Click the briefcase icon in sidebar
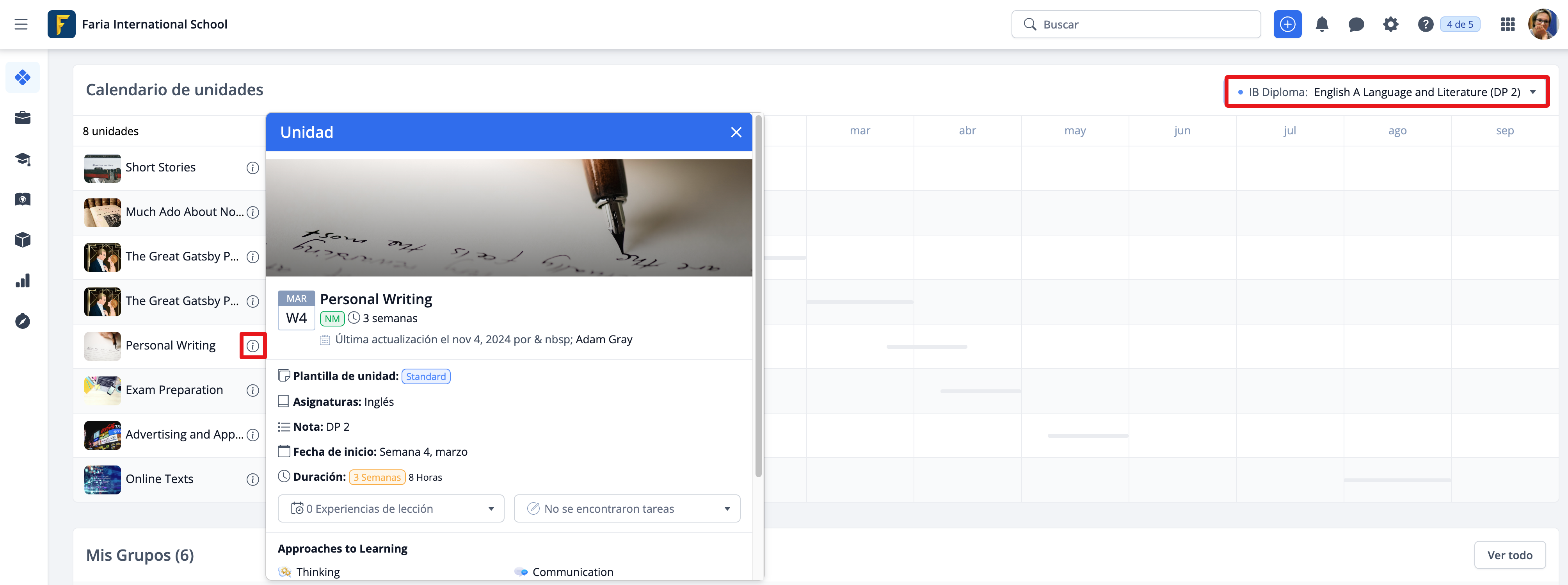The image size is (1568, 585). click(23, 118)
